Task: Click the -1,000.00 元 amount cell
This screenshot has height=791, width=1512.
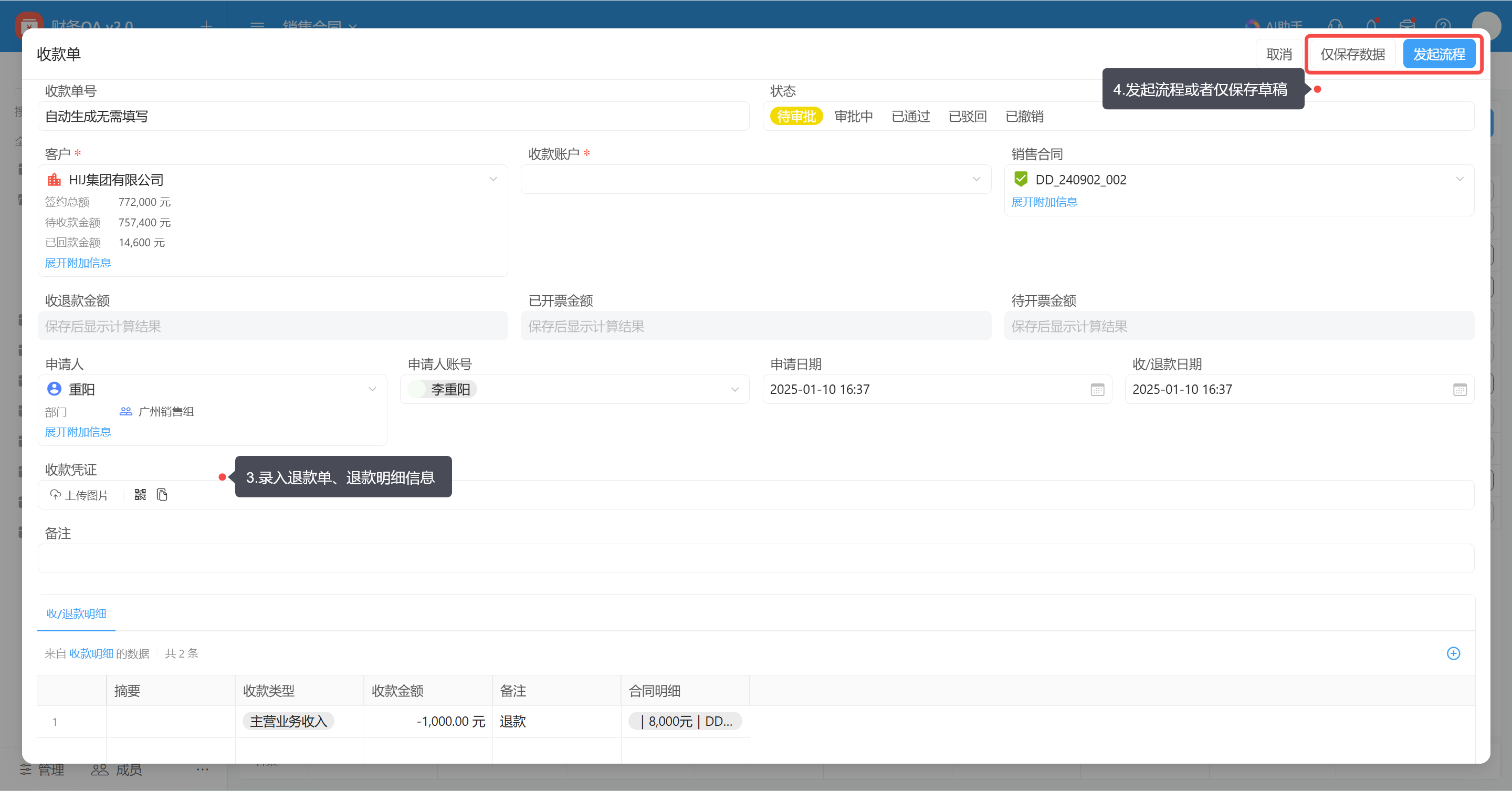Action: [428, 721]
